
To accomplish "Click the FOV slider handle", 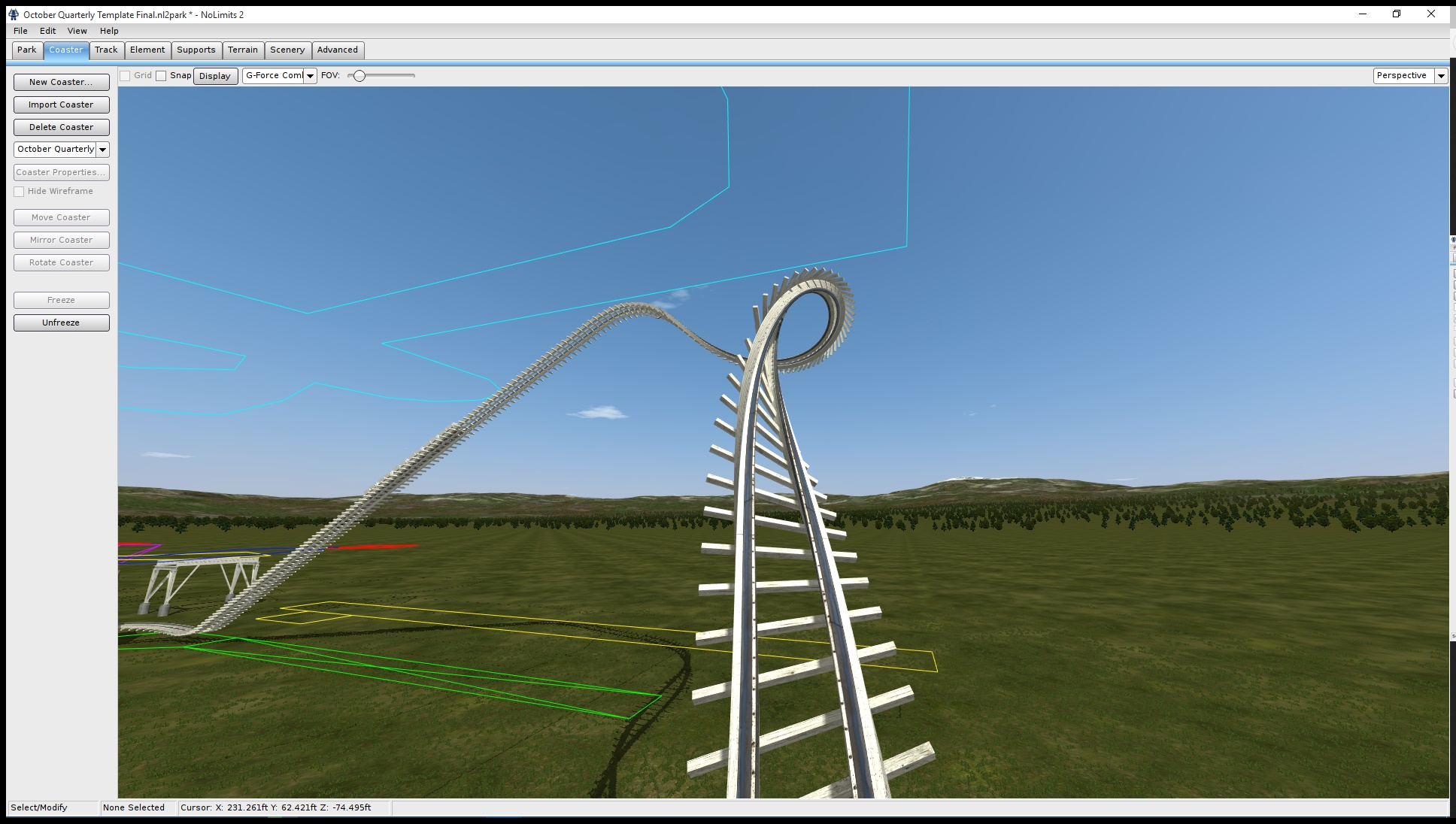I will click(359, 76).
